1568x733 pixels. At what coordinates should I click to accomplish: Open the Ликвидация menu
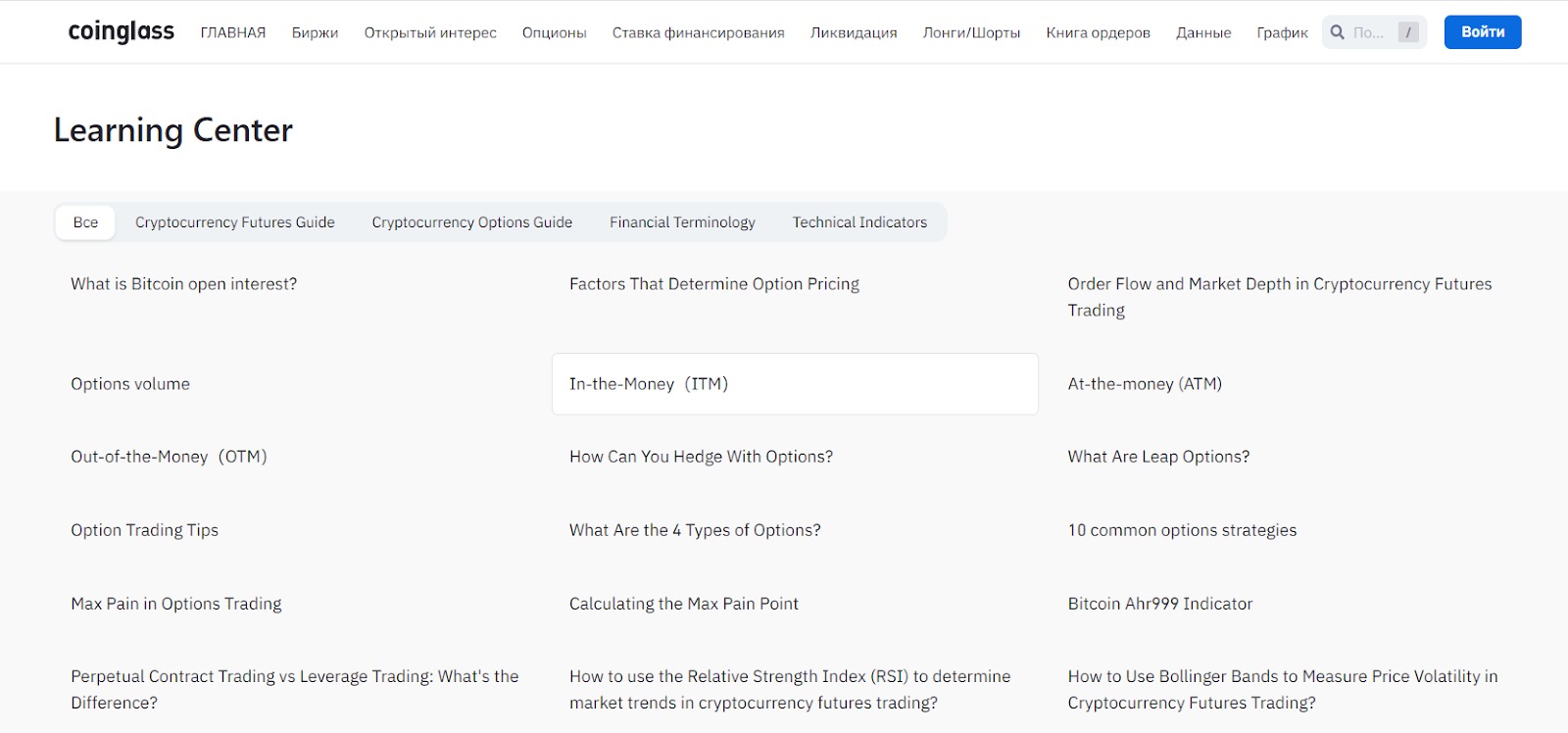pos(854,32)
